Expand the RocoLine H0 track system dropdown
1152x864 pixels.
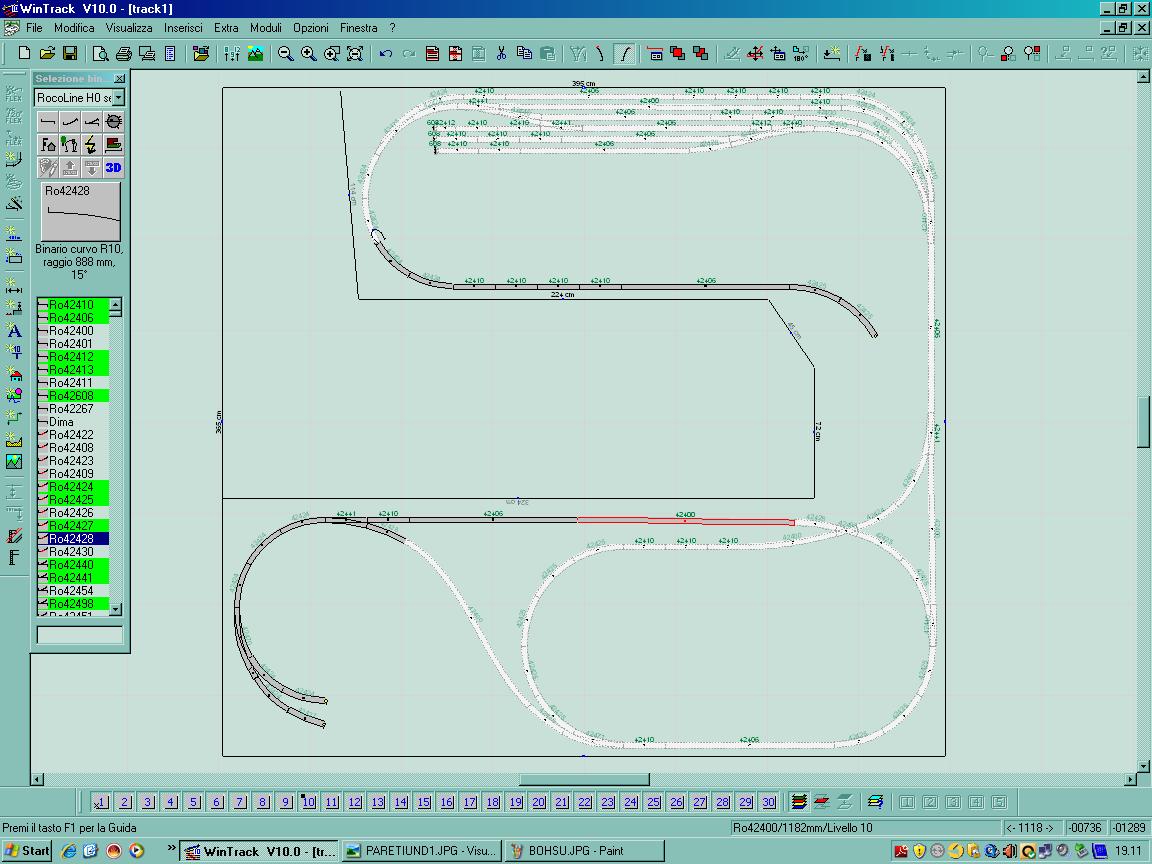click(x=118, y=98)
